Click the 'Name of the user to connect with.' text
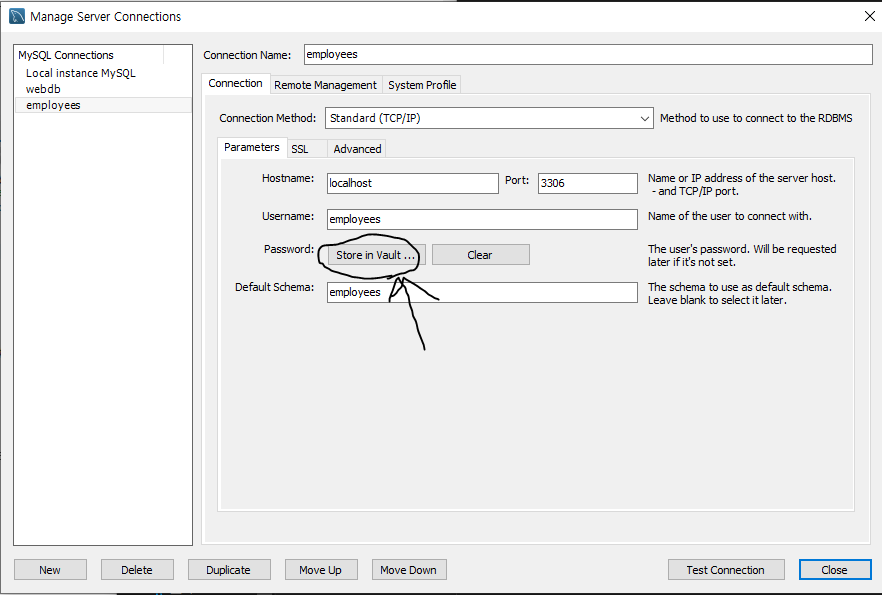 730,217
